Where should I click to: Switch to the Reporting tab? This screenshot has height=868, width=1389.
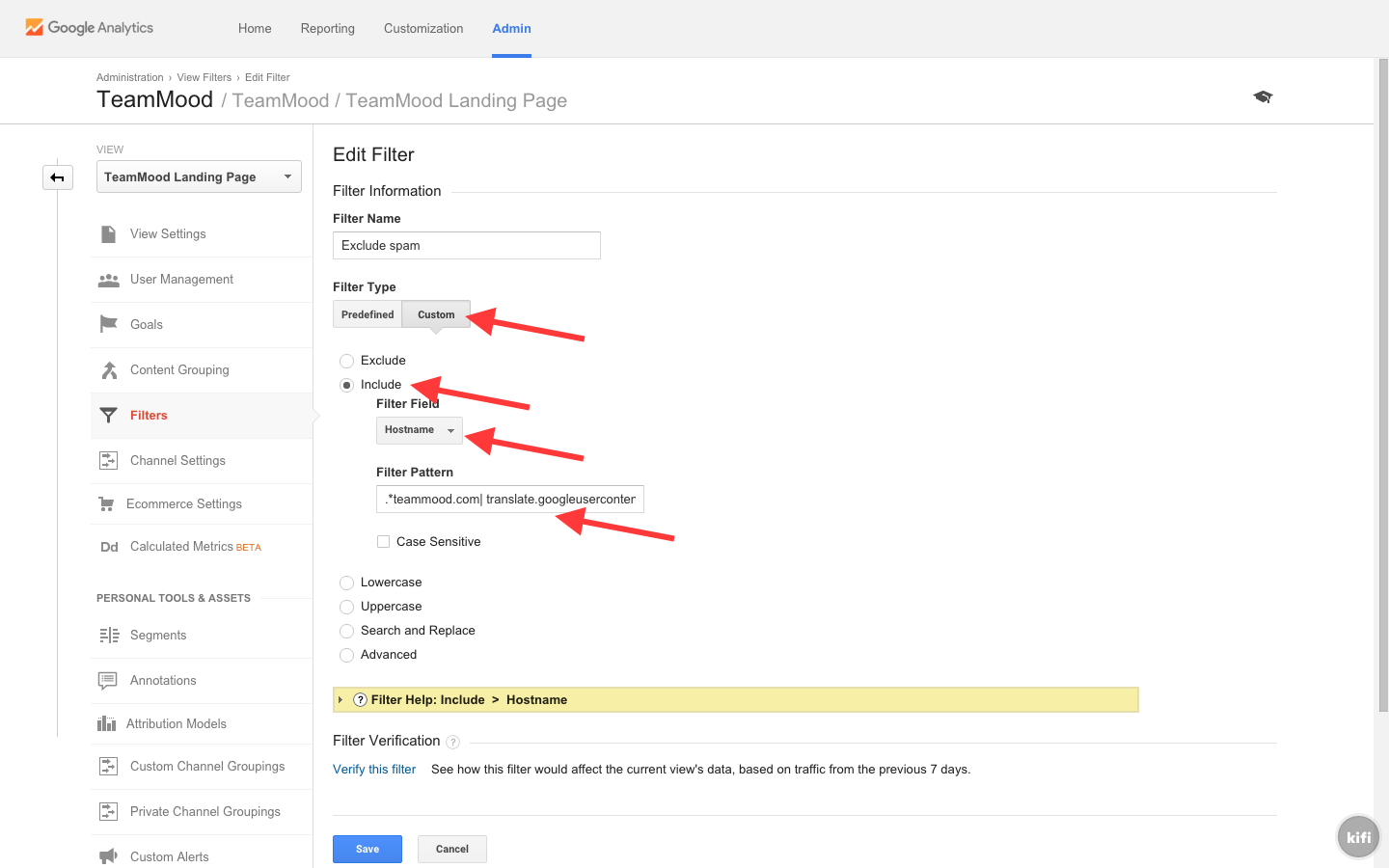(x=328, y=28)
